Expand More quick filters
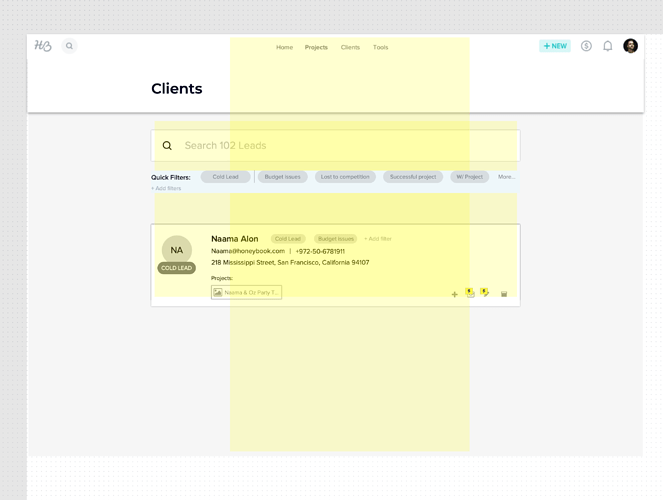The height and width of the screenshot is (500, 663). click(506, 177)
